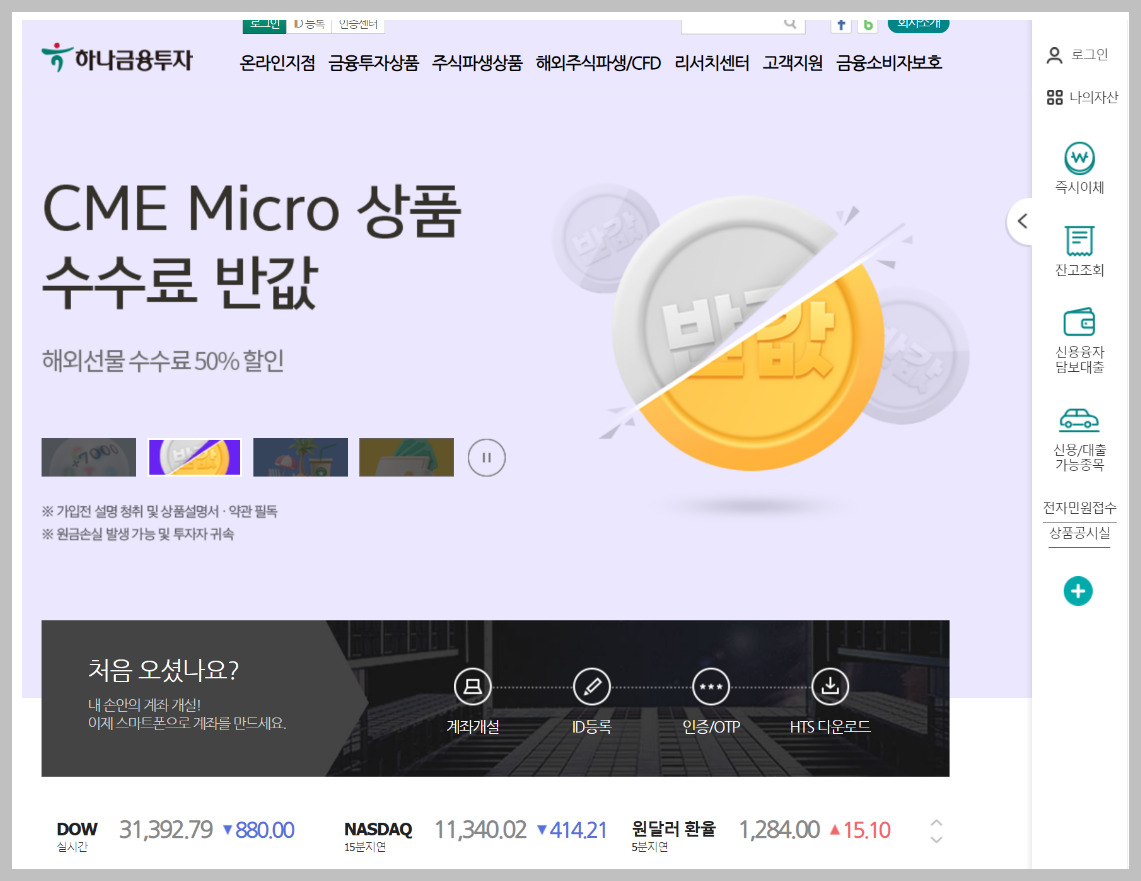Click the ID등록 link in top bar

pyautogui.click(x=309, y=25)
